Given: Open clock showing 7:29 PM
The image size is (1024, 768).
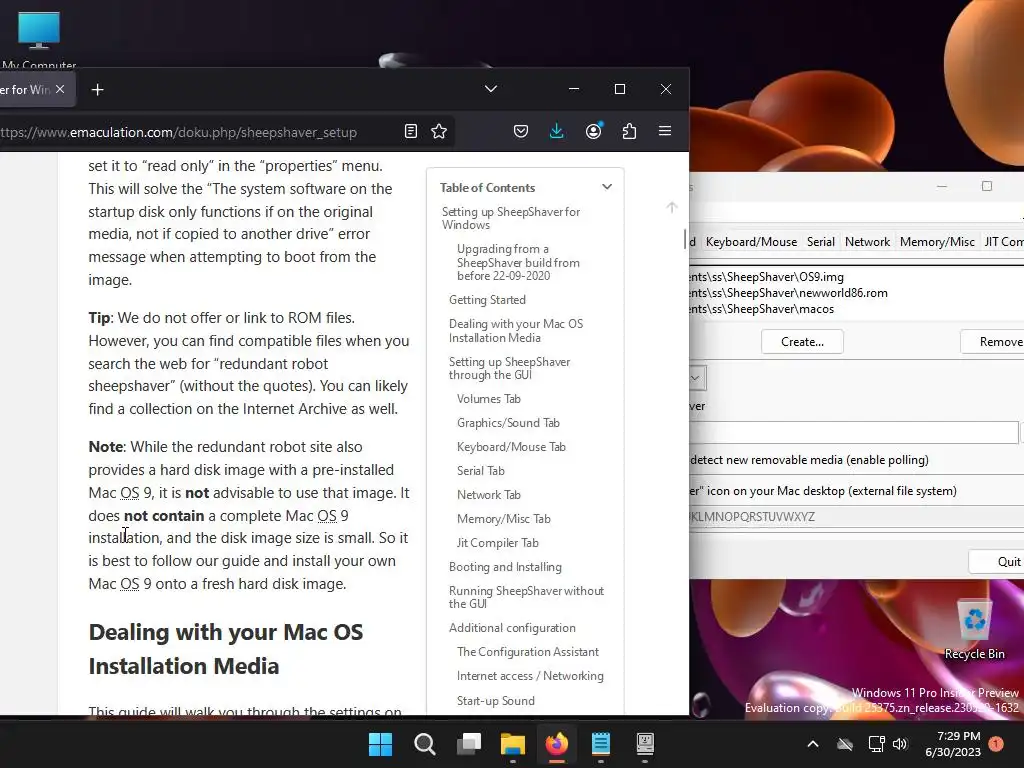Looking at the screenshot, I should (953, 744).
